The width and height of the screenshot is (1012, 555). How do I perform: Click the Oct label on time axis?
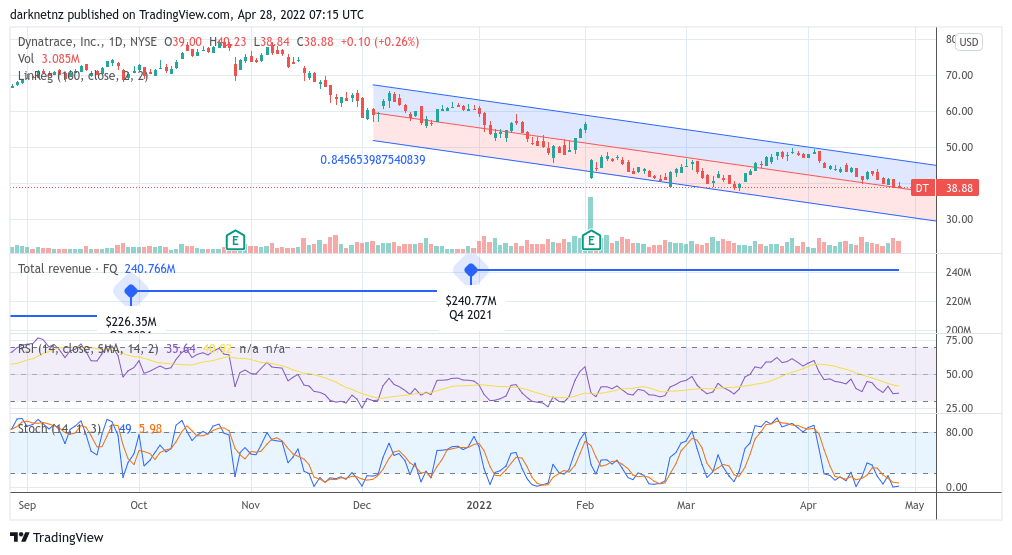pos(139,505)
